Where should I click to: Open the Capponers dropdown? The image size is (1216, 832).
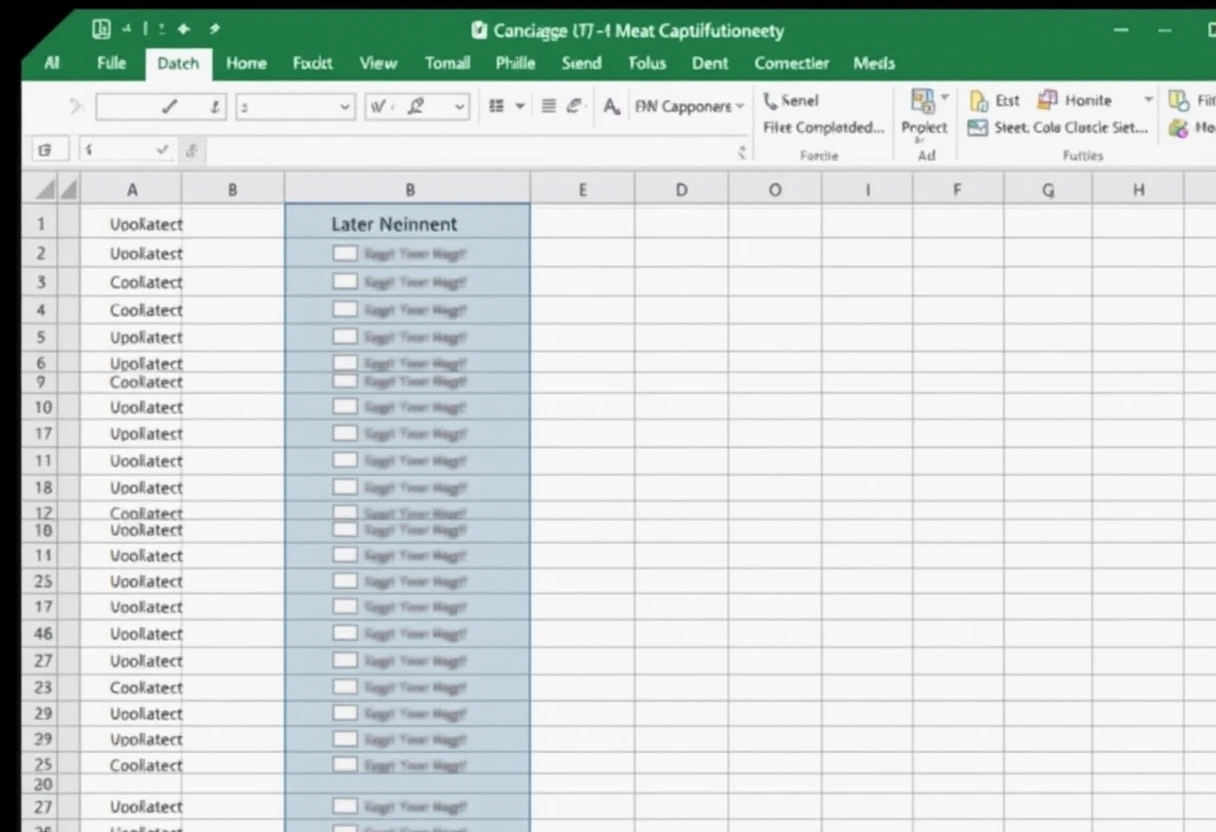coord(740,107)
